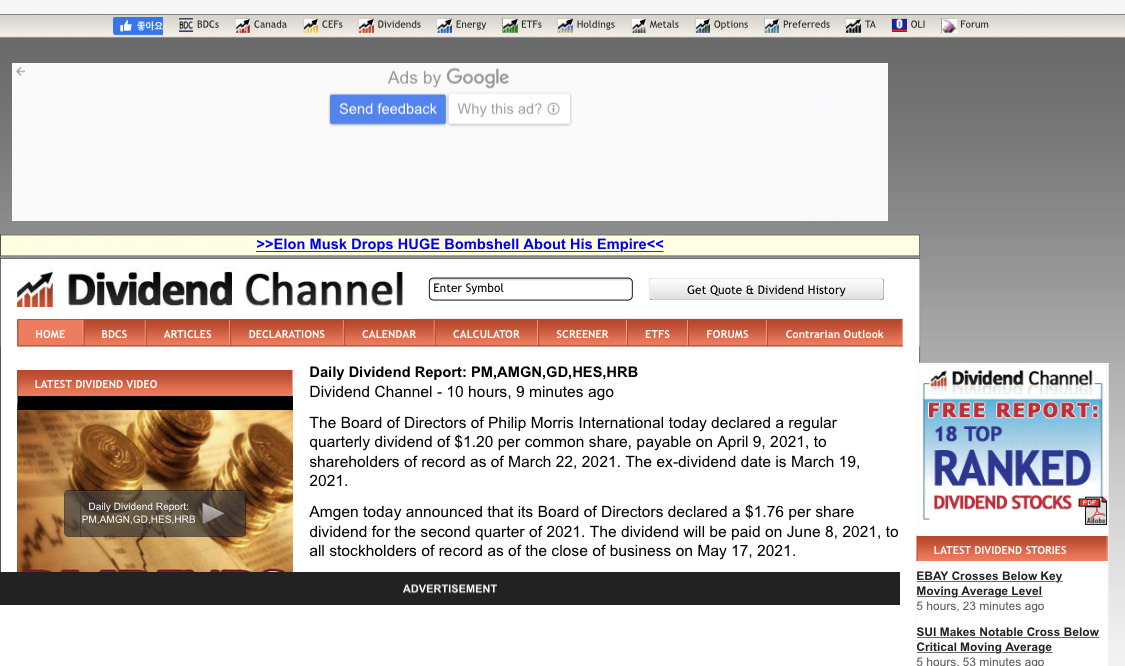The image size is (1125, 666).
Task: Open the CALCULATOR tab
Action: tap(486, 334)
